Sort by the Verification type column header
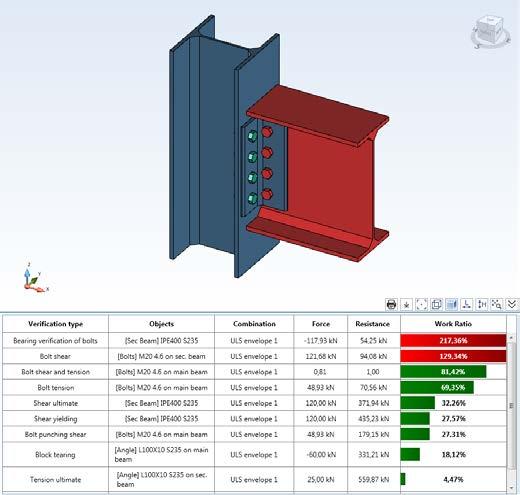 pyautogui.click(x=55, y=324)
